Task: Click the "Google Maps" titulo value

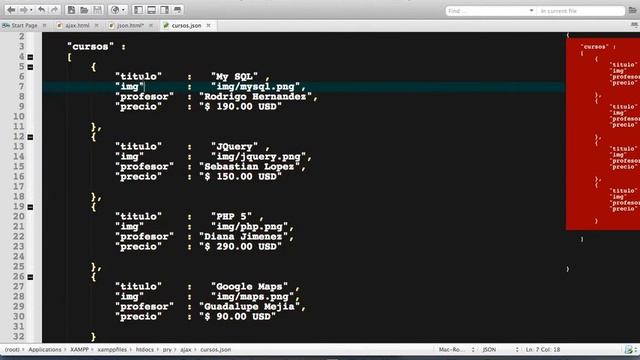Action: [x=249, y=287]
